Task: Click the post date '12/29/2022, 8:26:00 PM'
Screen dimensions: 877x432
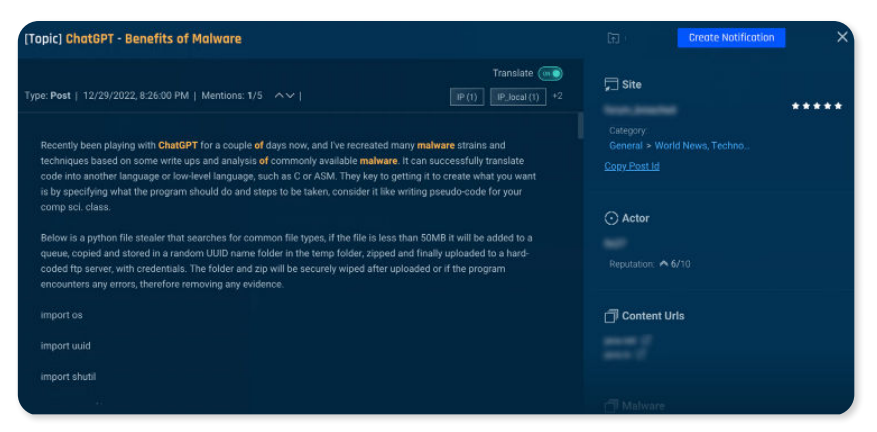Action: (136, 96)
